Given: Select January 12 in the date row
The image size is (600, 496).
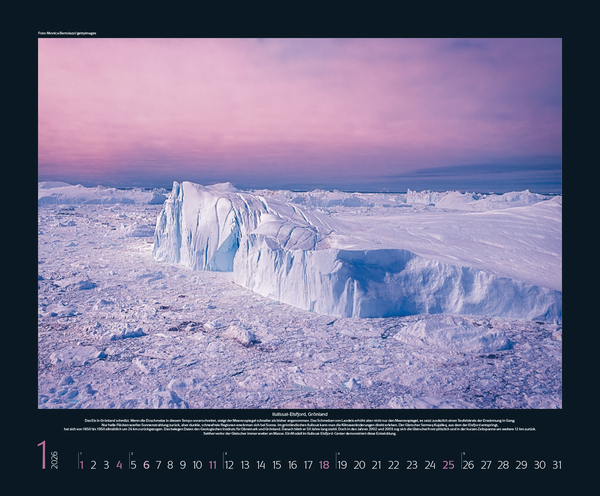Looking at the screenshot, I should pos(229,464).
